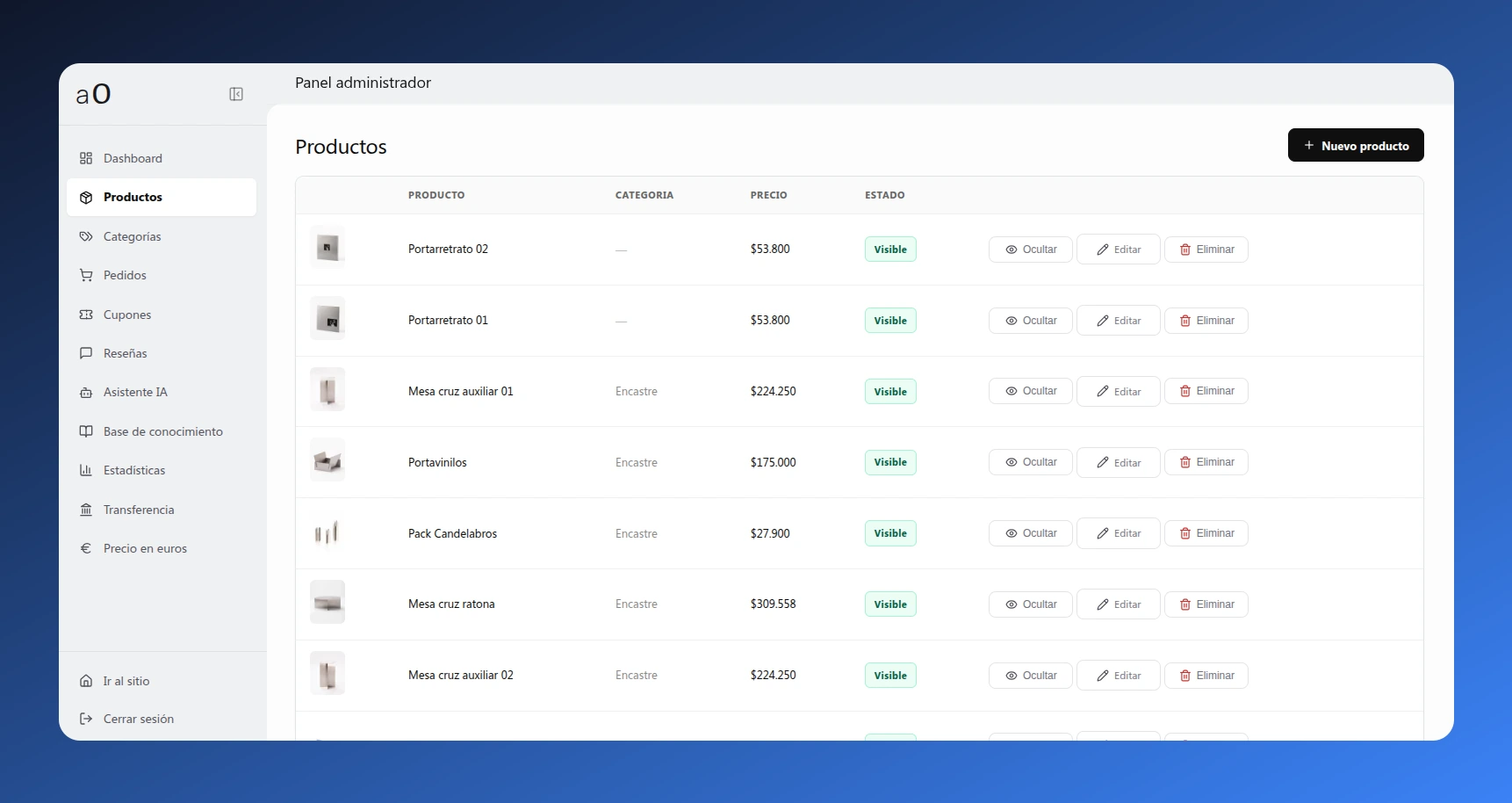This screenshot has height=803, width=1512.
Task: Click Ir al sitio link
Action: point(162,681)
